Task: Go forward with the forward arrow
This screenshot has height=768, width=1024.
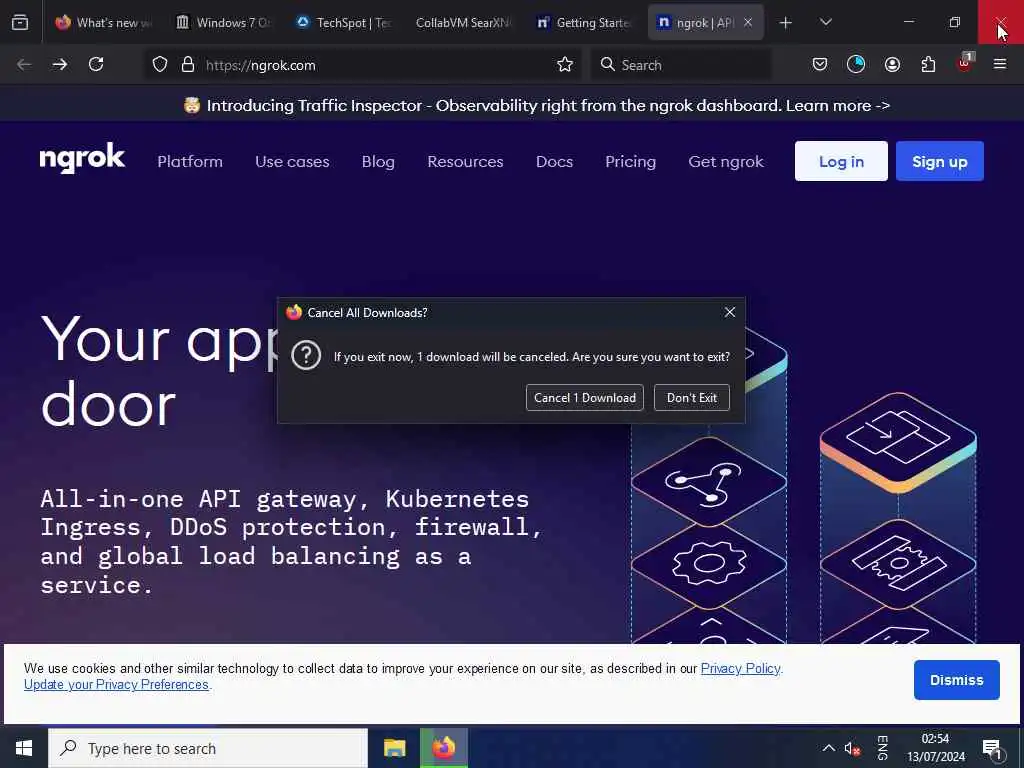Action: (59, 64)
